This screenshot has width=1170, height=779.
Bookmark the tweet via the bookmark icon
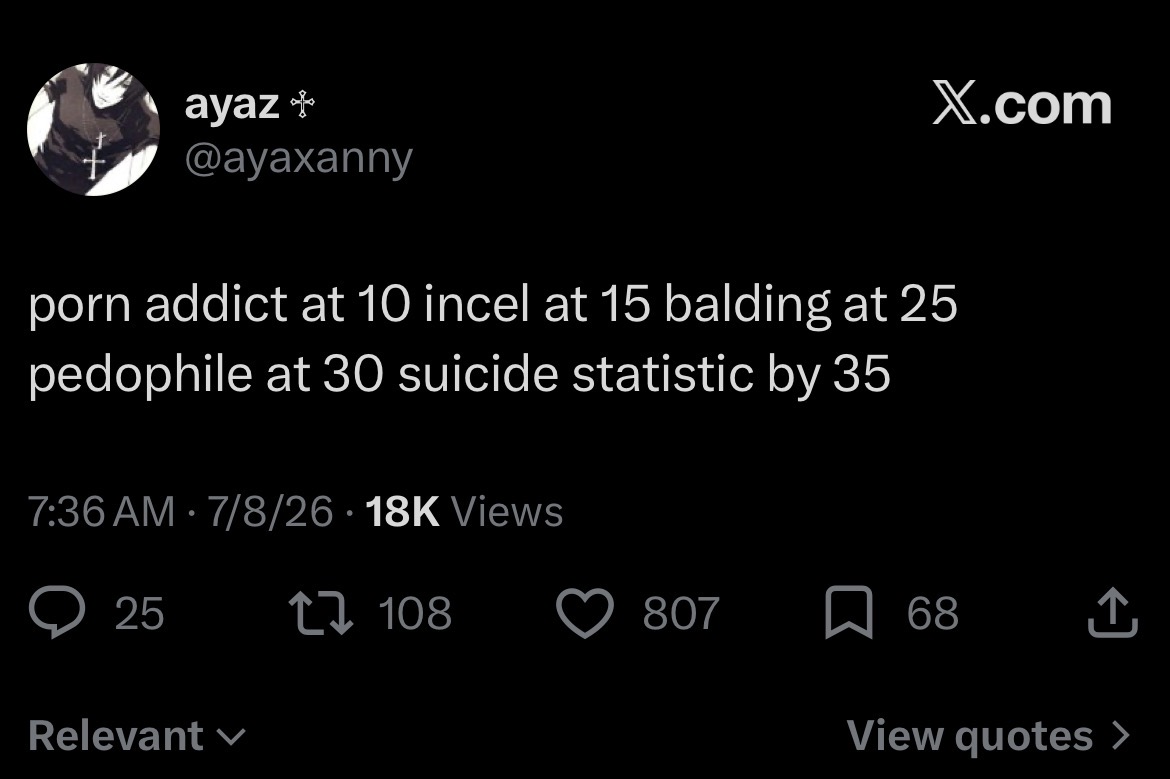[849, 613]
